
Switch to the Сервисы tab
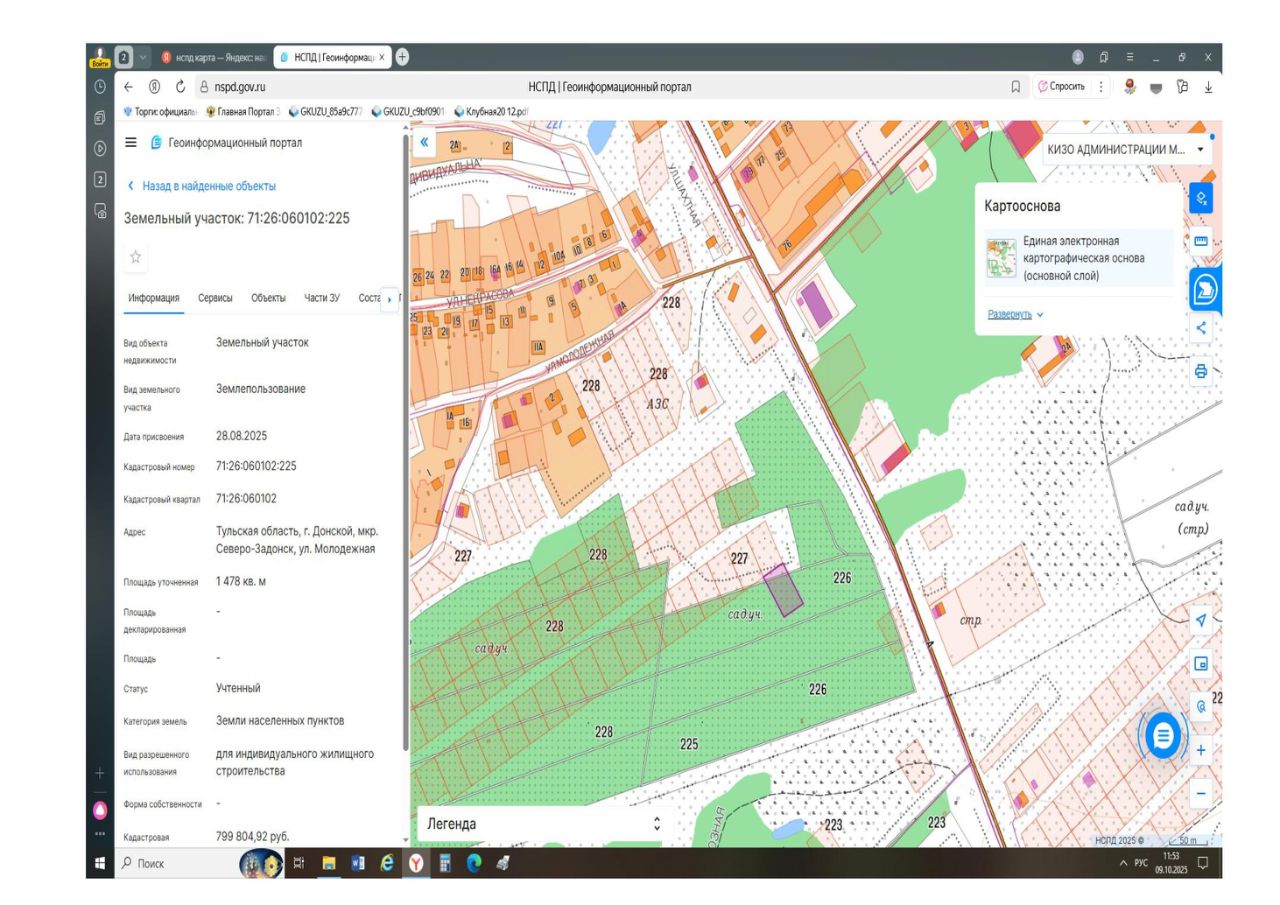click(x=215, y=298)
